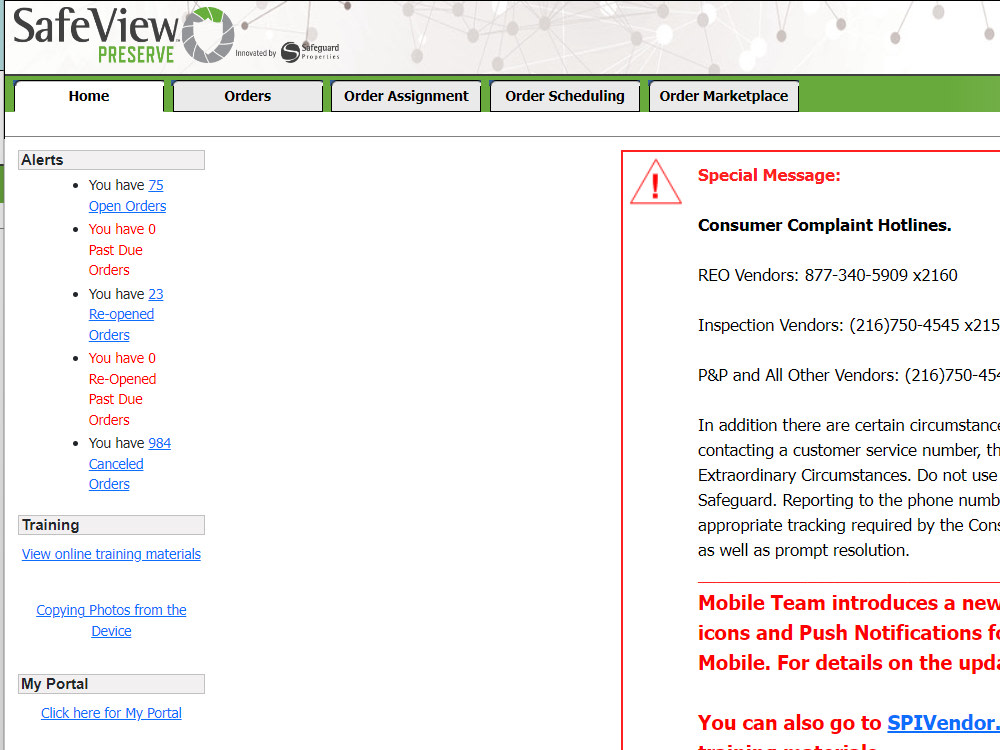Click 'Consumer Complaint Hotlines.' heading
The height and width of the screenshot is (750, 1000).
825,225
